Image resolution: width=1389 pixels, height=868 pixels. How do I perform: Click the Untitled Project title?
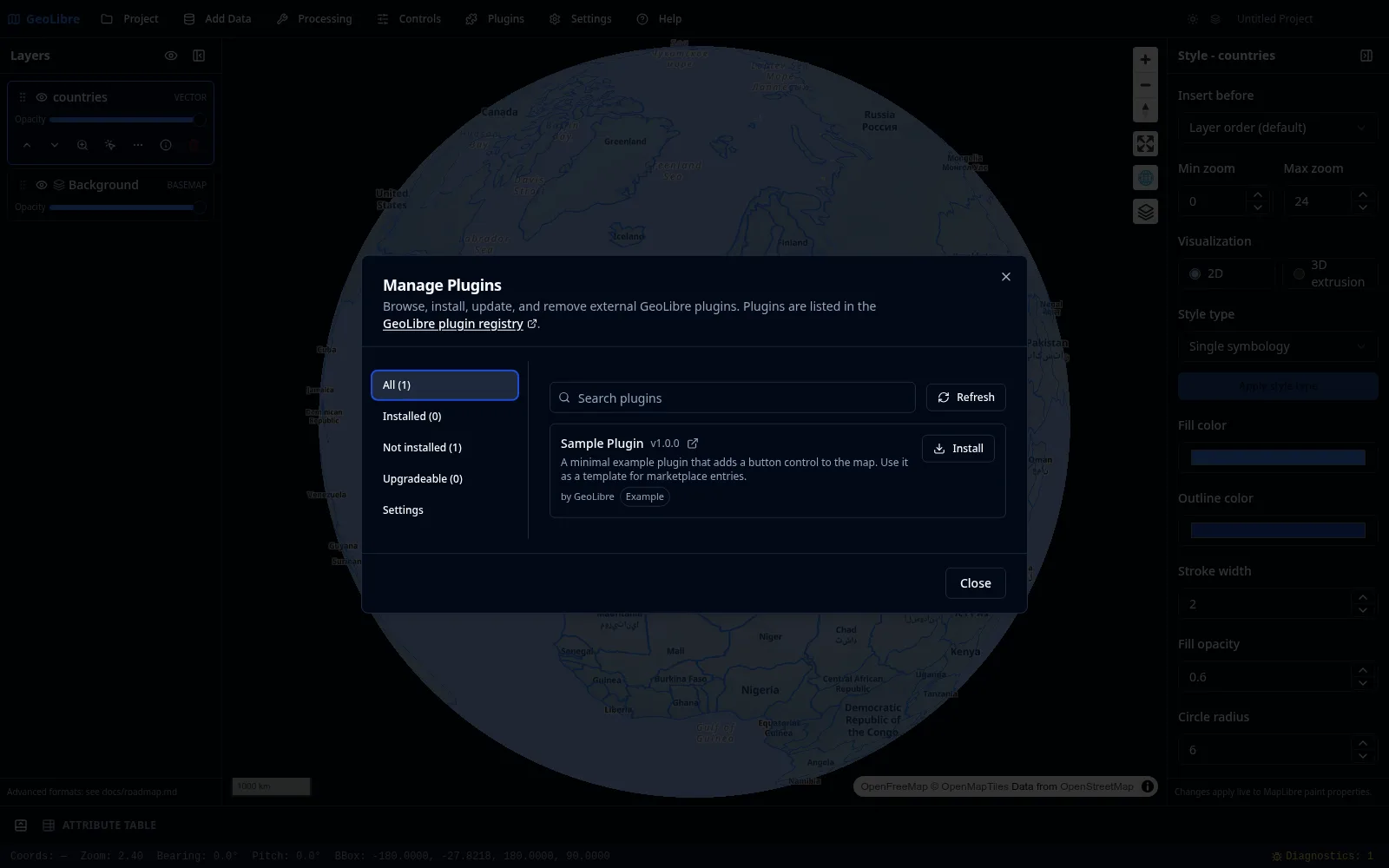1274,19
